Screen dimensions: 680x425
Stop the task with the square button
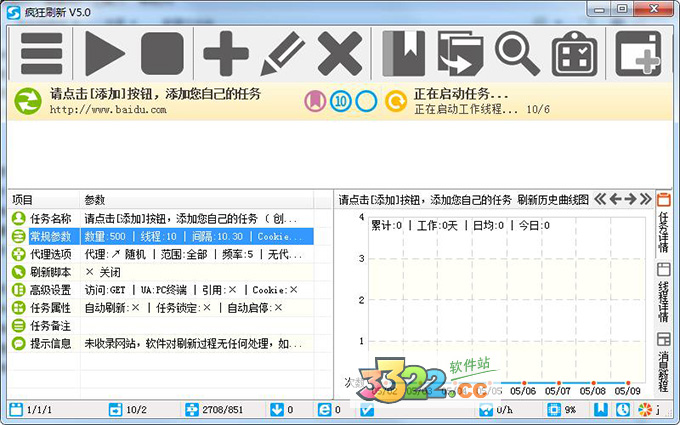162,53
